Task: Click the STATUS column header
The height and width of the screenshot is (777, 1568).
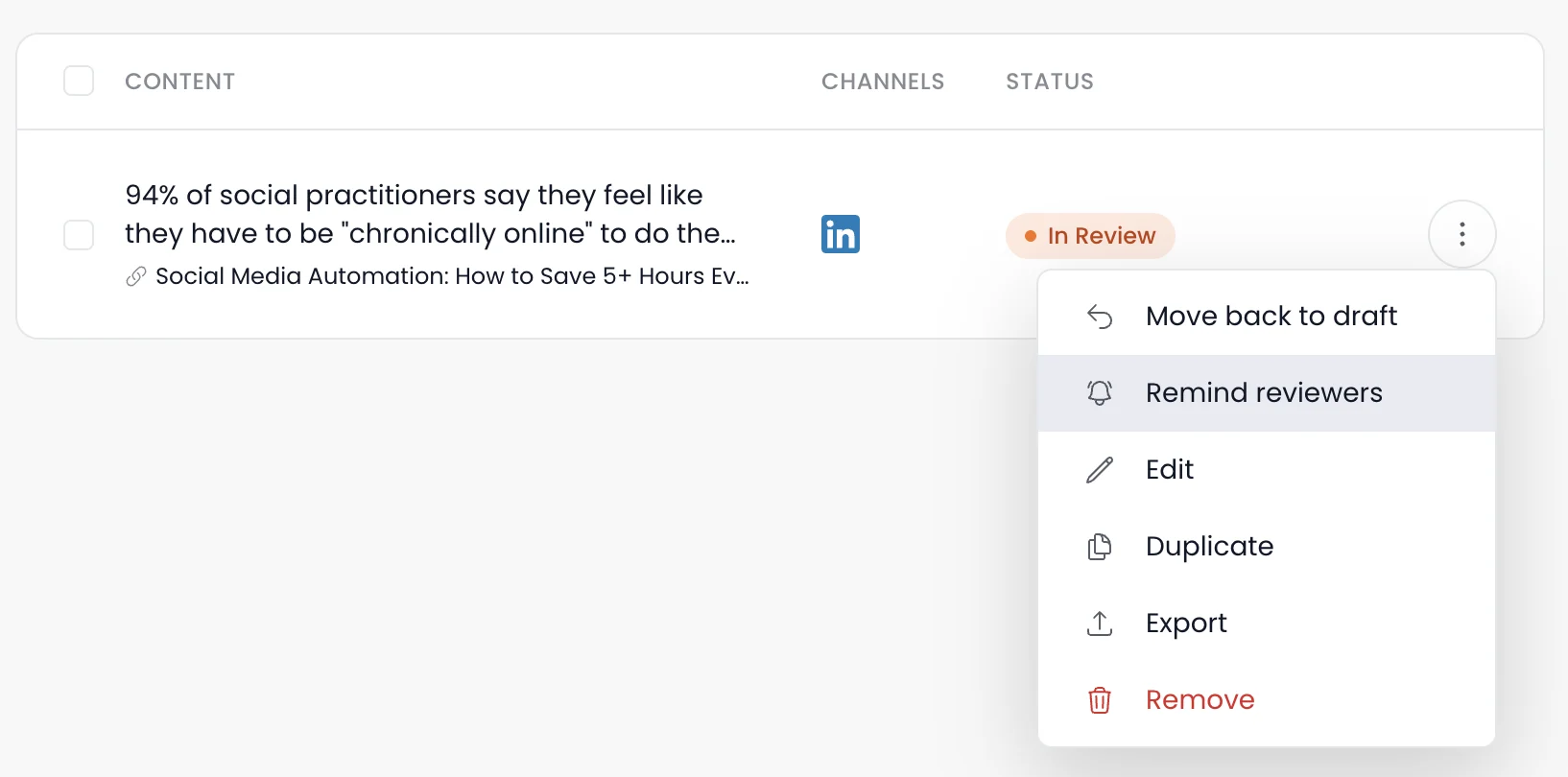Action: coord(1050,82)
